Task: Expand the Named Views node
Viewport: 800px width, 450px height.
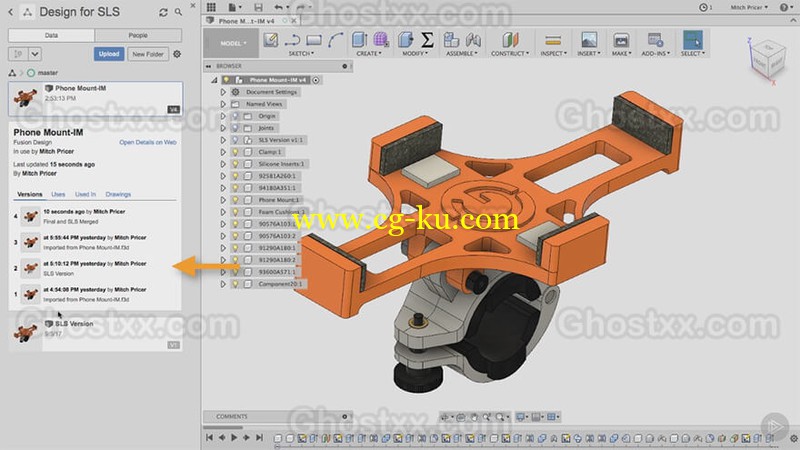Action: point(223,104)
